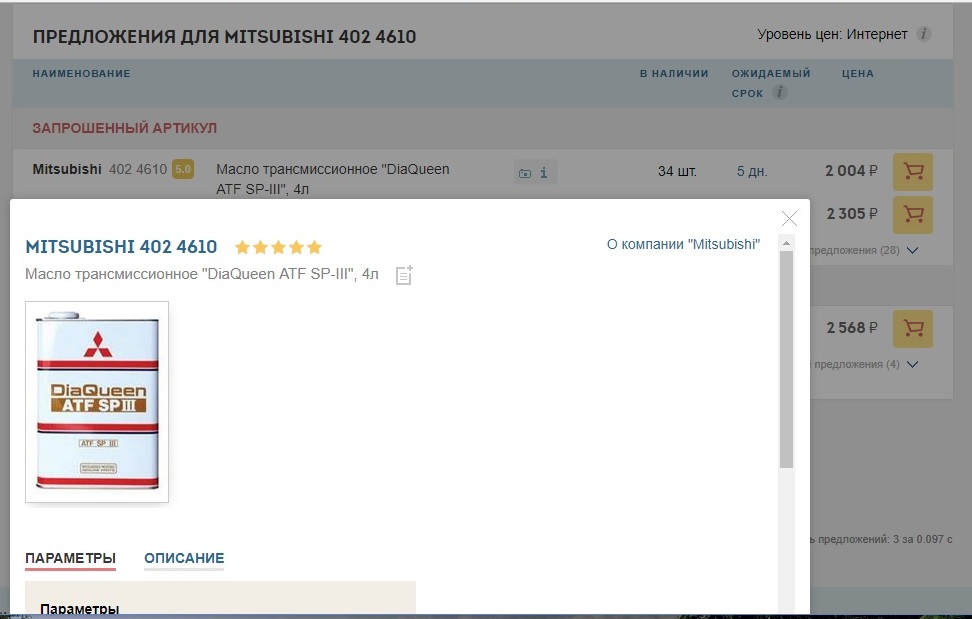The width and height of the screenshot is (972, 619).
Task: Click the popup scrollbar up arrow
Action: (786, 243)
